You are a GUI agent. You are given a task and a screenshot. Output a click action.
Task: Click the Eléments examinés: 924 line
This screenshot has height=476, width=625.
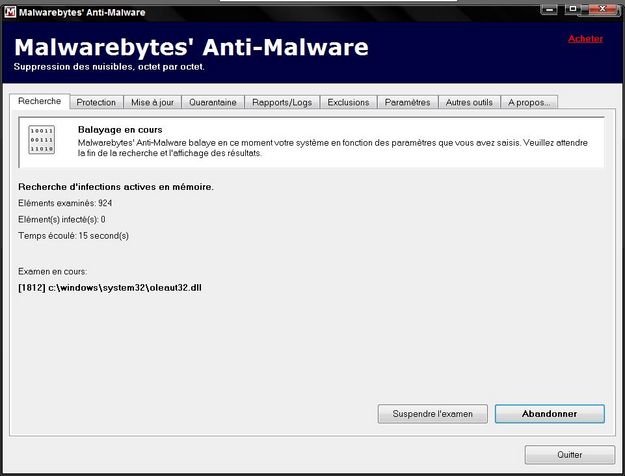(65, 203)
